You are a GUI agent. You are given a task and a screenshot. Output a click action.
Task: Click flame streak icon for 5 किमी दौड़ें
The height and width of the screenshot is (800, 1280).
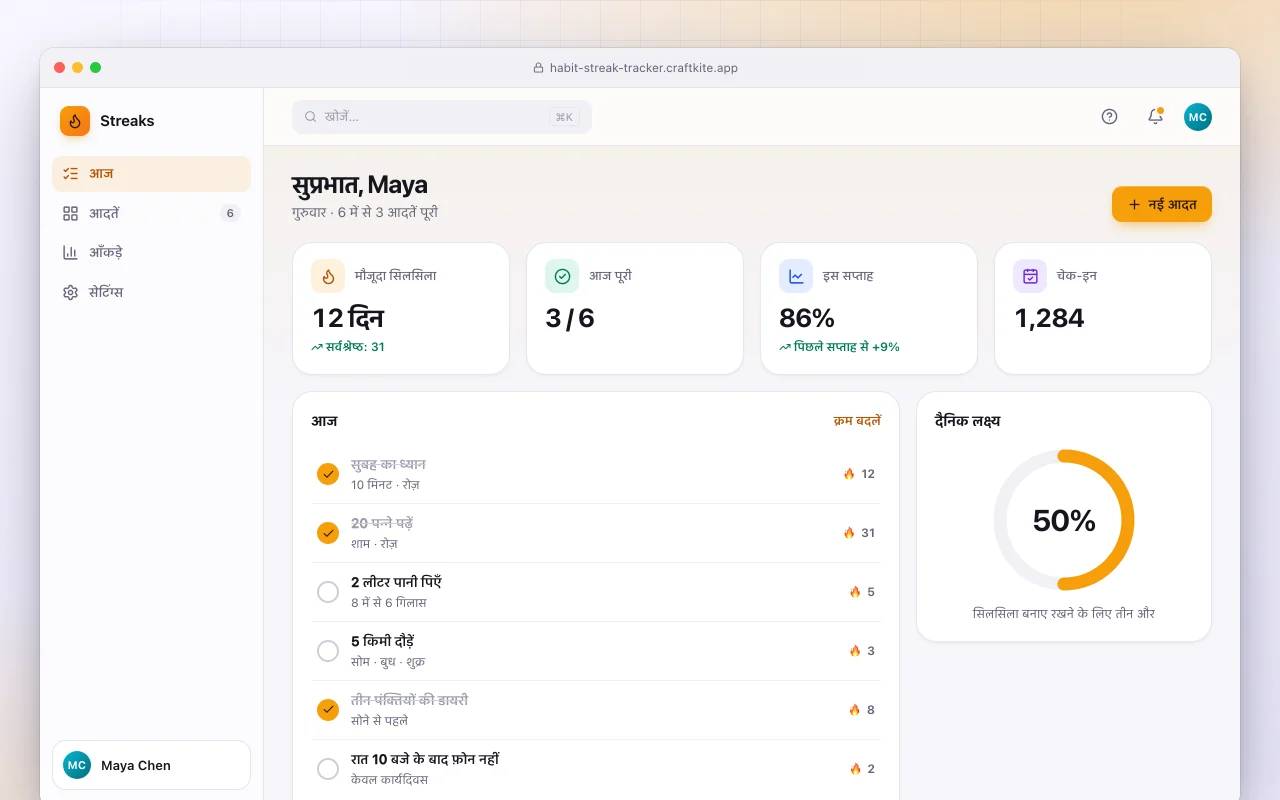[855, 651]
